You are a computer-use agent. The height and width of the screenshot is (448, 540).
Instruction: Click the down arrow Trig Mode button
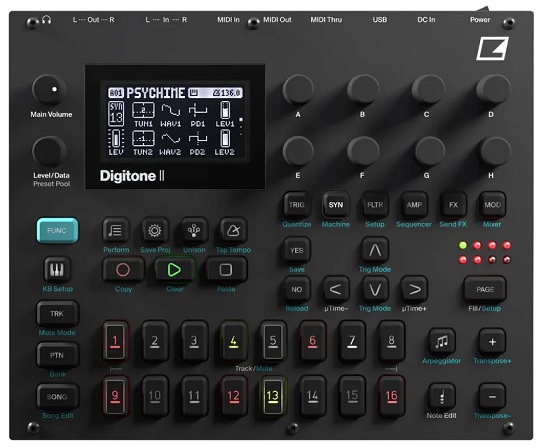(x=375, y=290)
